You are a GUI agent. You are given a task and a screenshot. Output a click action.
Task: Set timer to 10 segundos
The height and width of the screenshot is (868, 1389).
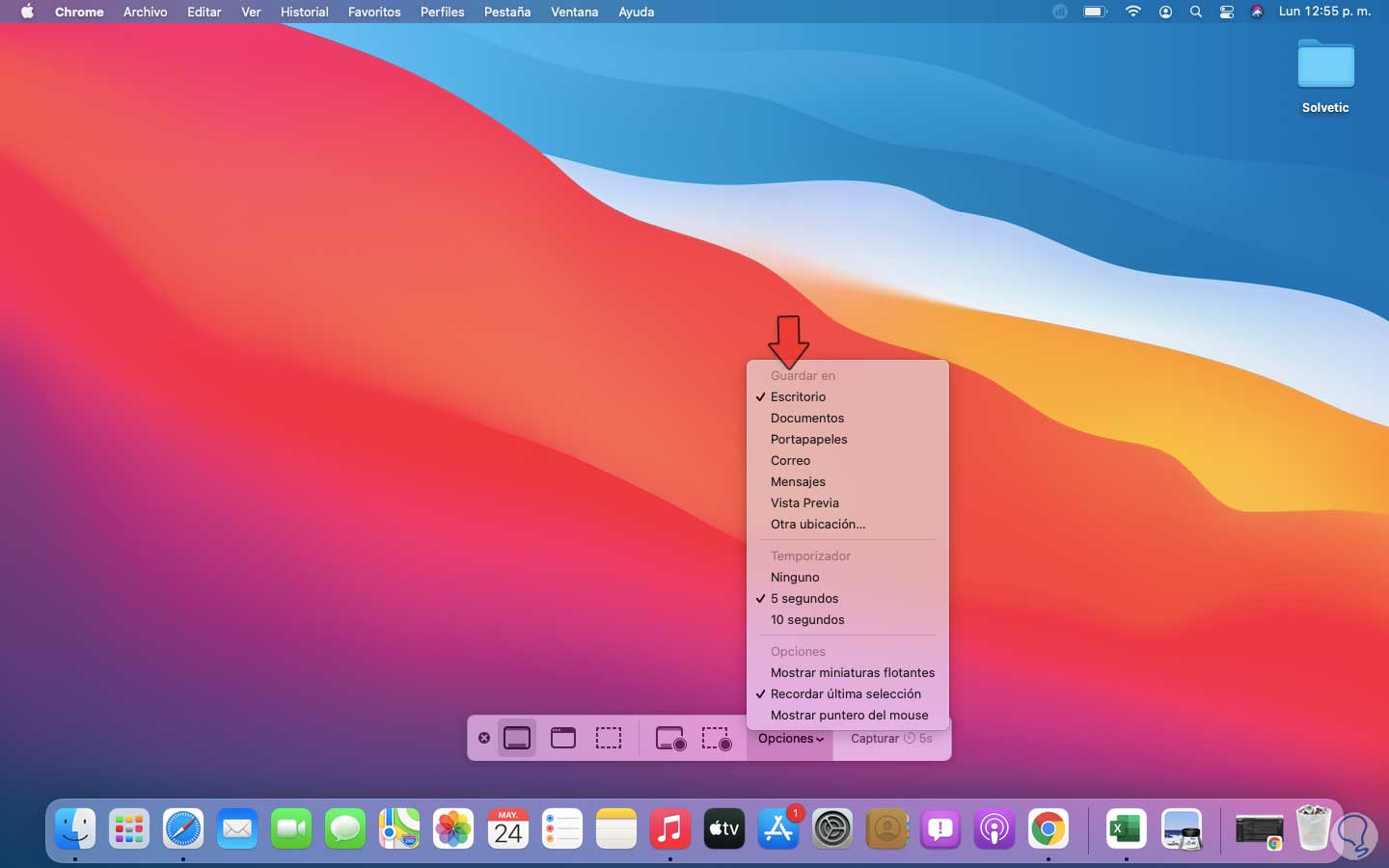[807, 620]
